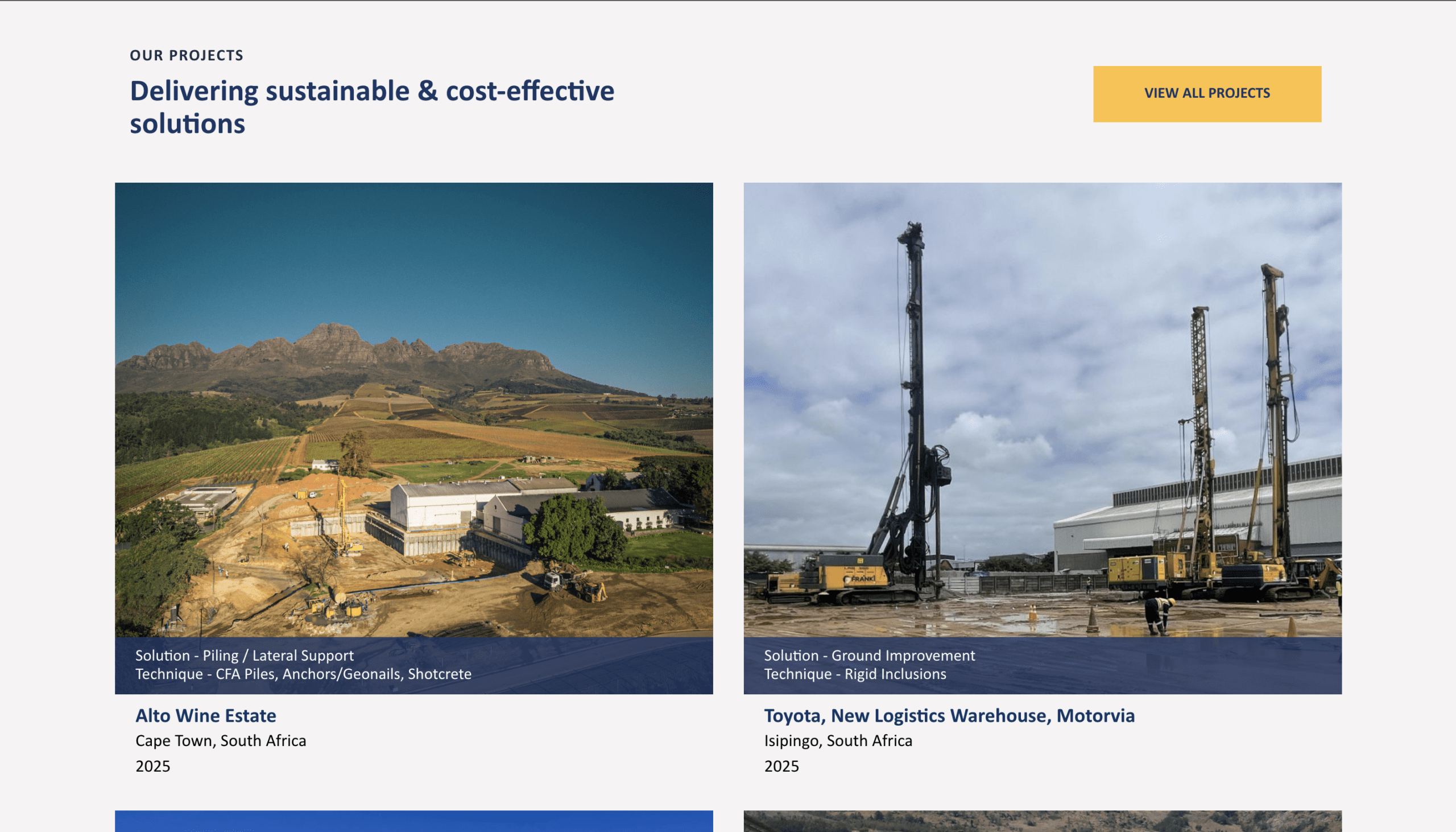Click the Technique - Rigid Inclusions caption
Viewport: 1456px width, 832px height.
855,674
